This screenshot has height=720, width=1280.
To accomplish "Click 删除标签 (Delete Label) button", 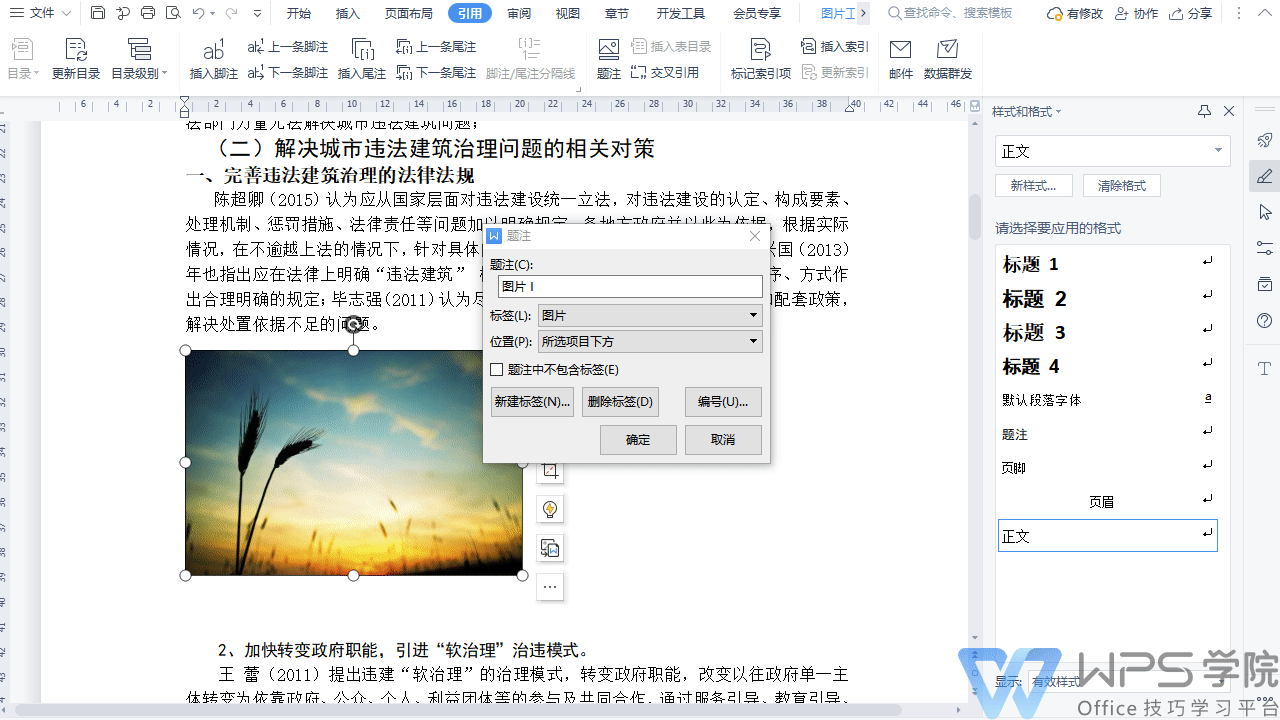I will 620,402.
